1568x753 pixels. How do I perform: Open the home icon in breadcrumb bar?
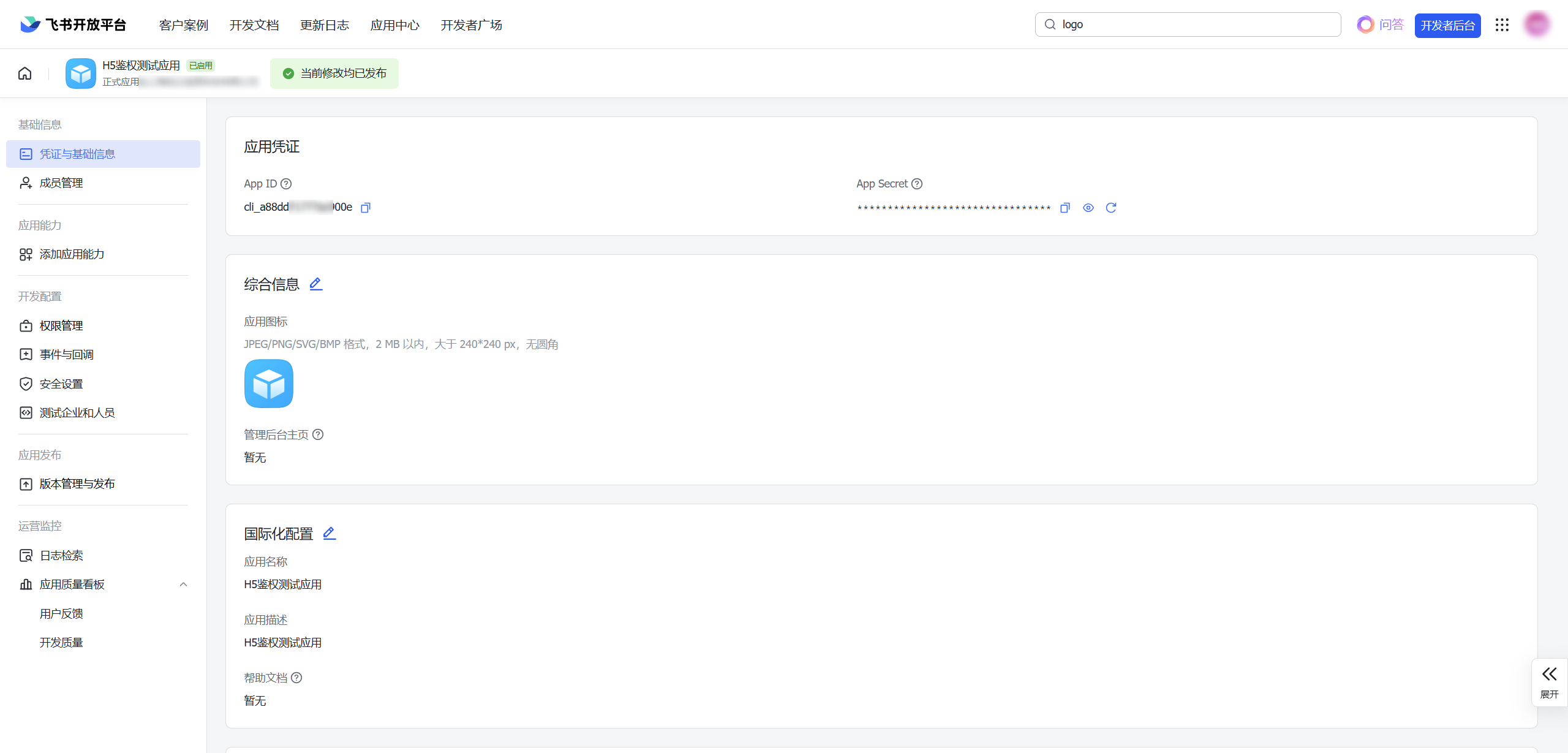[x=25, y=74]
